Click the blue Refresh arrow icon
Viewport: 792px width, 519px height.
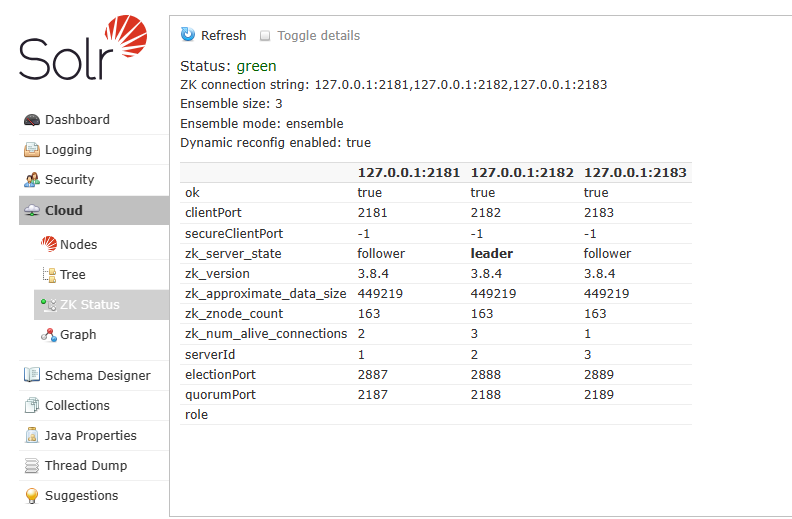point(188,35)
